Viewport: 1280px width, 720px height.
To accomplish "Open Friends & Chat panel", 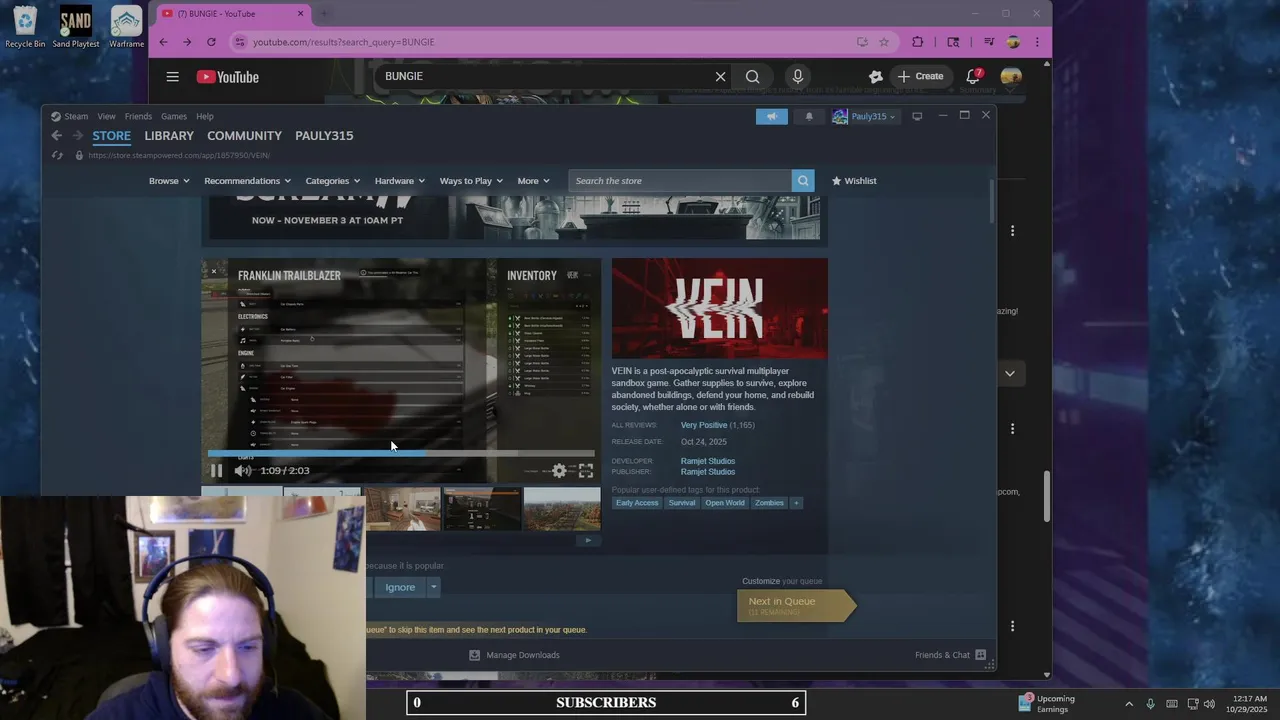I will click(950, 655).
